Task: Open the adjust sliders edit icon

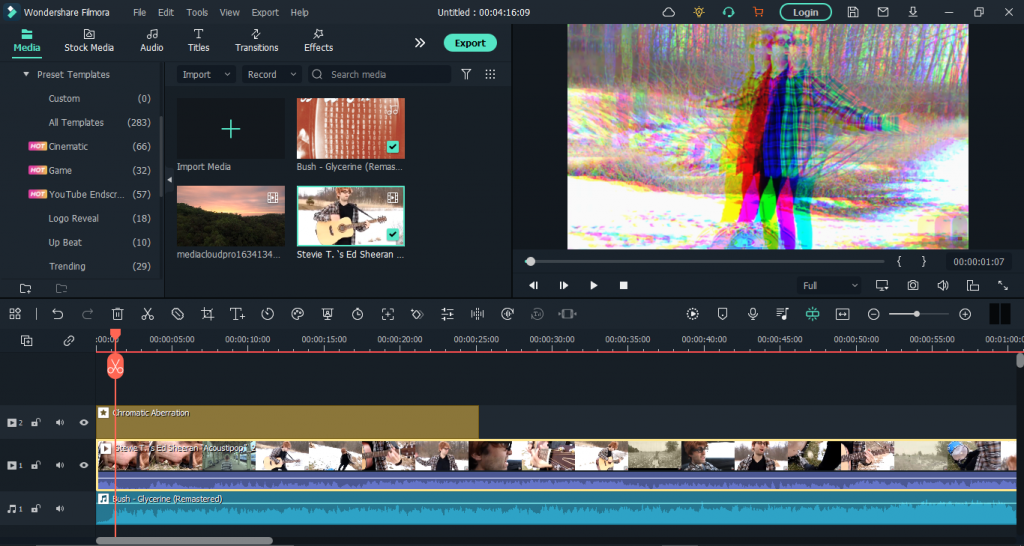Action: [447, 314]
